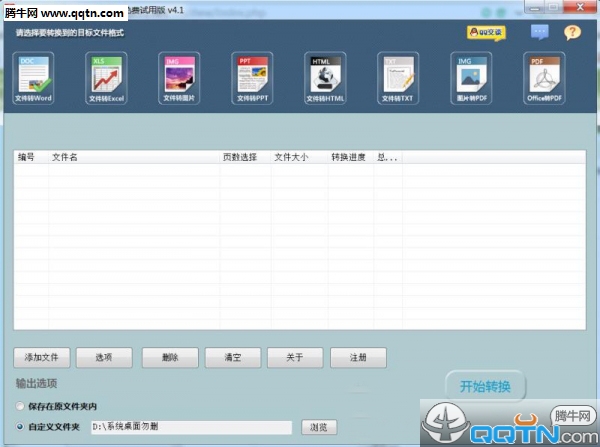Select the 文件转PPT conversion icon
Screen dimensions: 600x447
pos(252,78)
